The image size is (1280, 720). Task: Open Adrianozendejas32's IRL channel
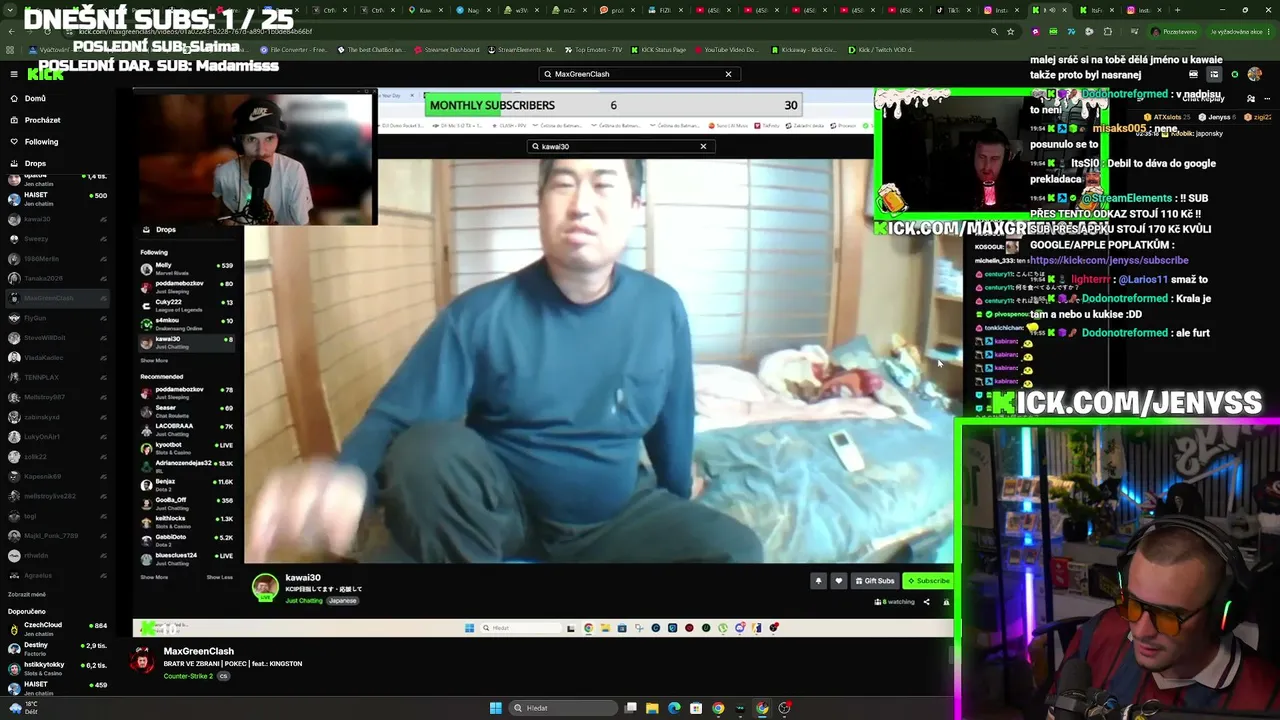pyautogui.click(x=187, y=465)
